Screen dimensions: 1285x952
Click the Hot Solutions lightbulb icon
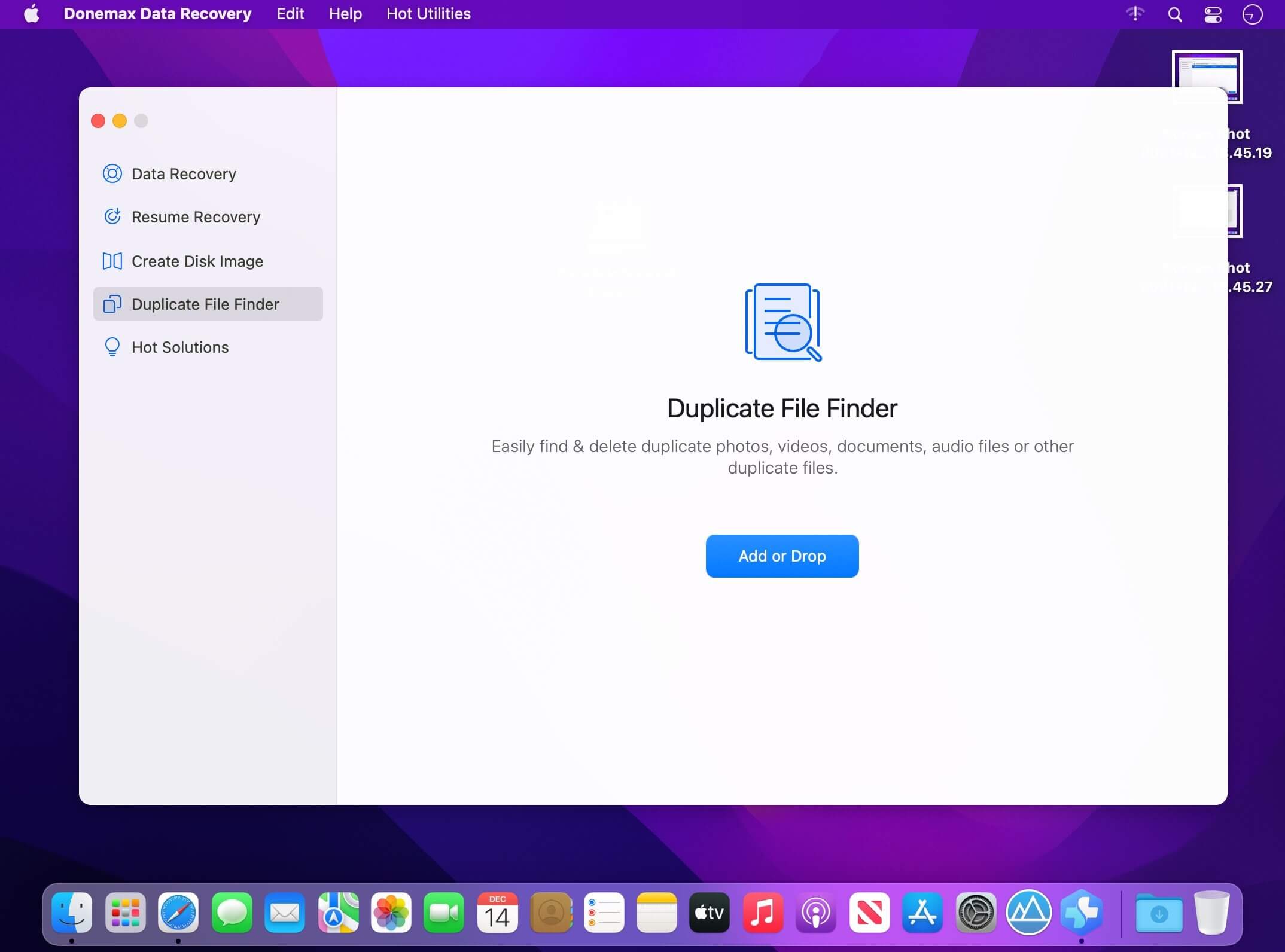[x=112, y=347]
